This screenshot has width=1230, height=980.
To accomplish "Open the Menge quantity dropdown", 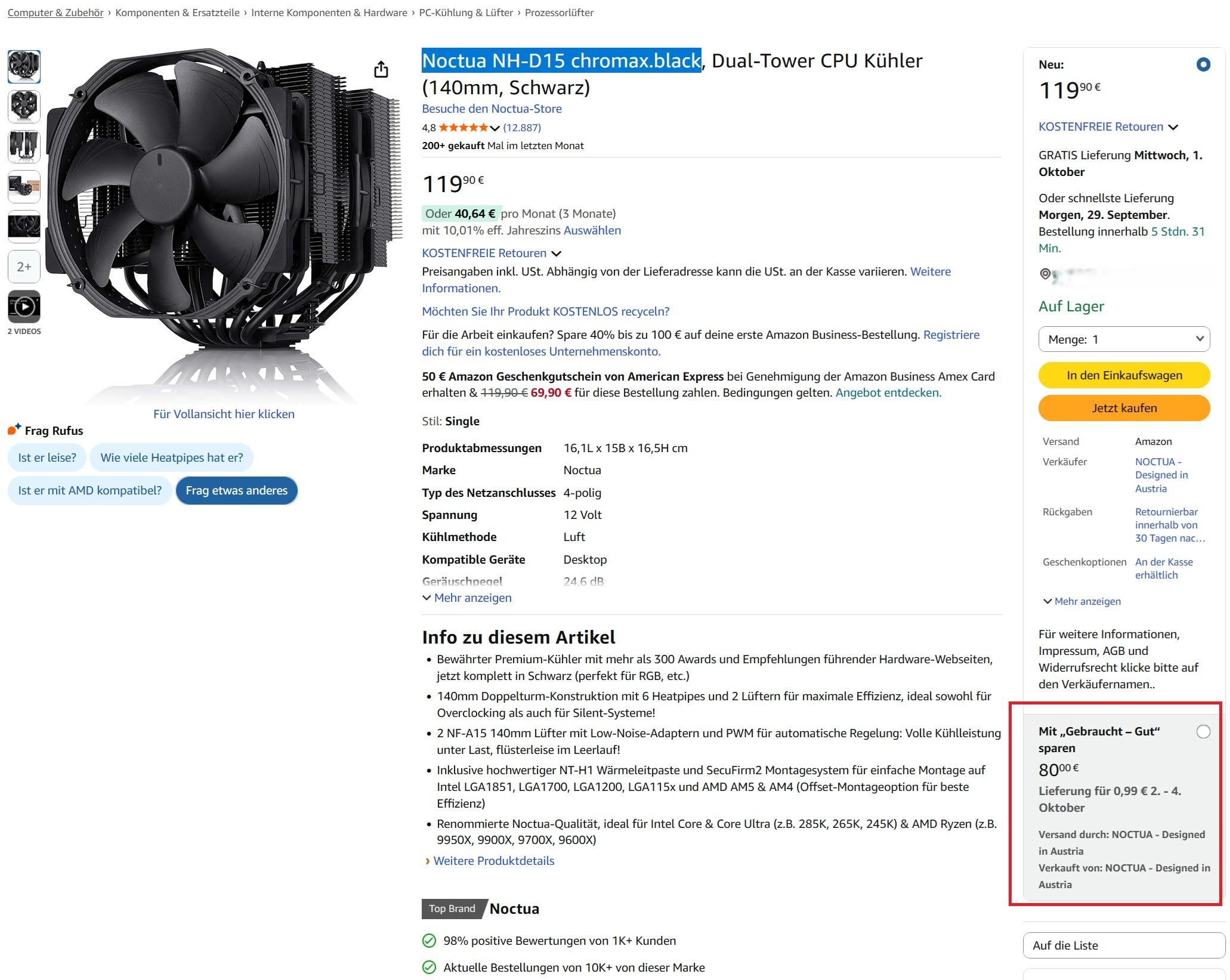I will (x=1124, y=339).
